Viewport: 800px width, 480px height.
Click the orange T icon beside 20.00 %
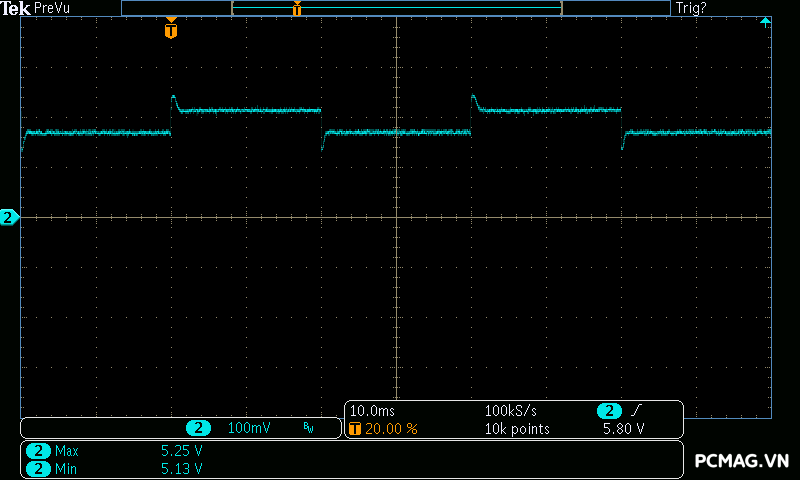[355, 428]
